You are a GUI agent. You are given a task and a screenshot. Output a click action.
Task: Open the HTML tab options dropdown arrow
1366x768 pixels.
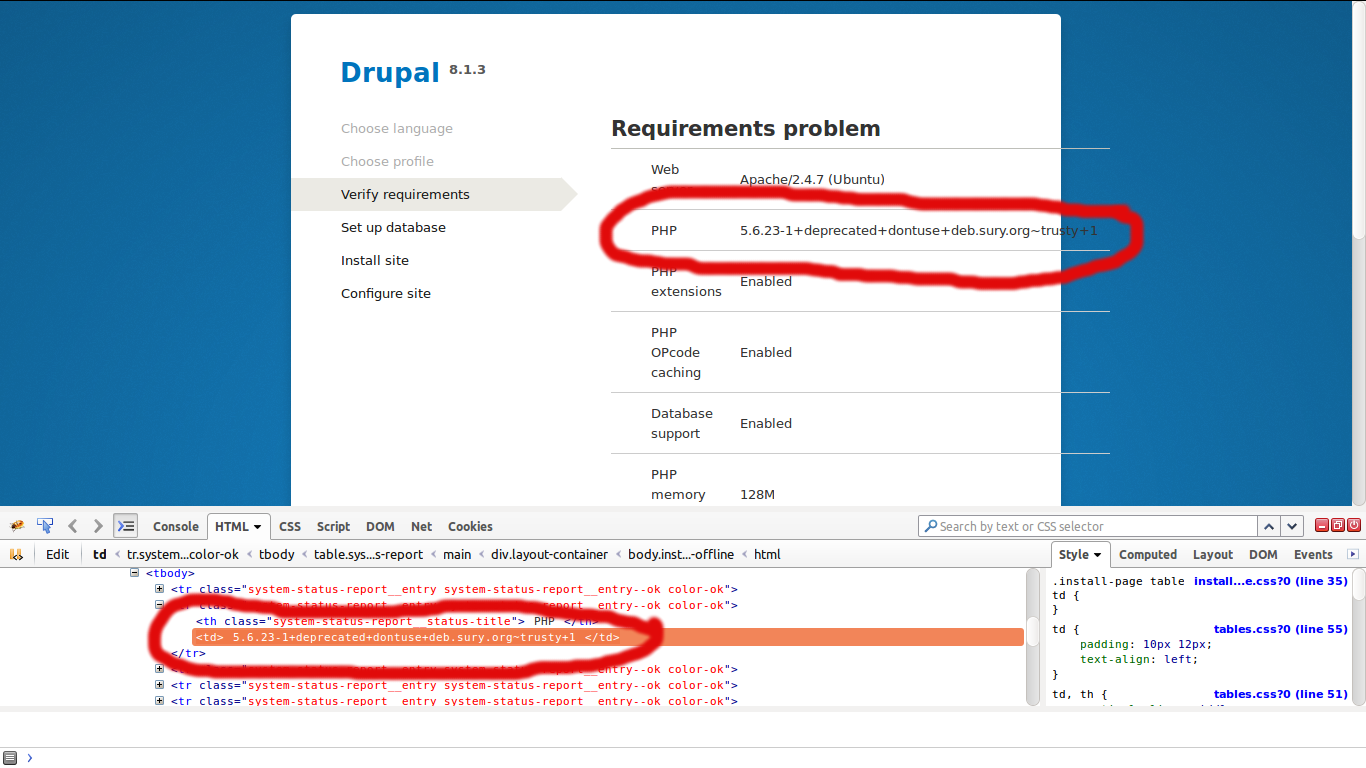click(257, 526)
